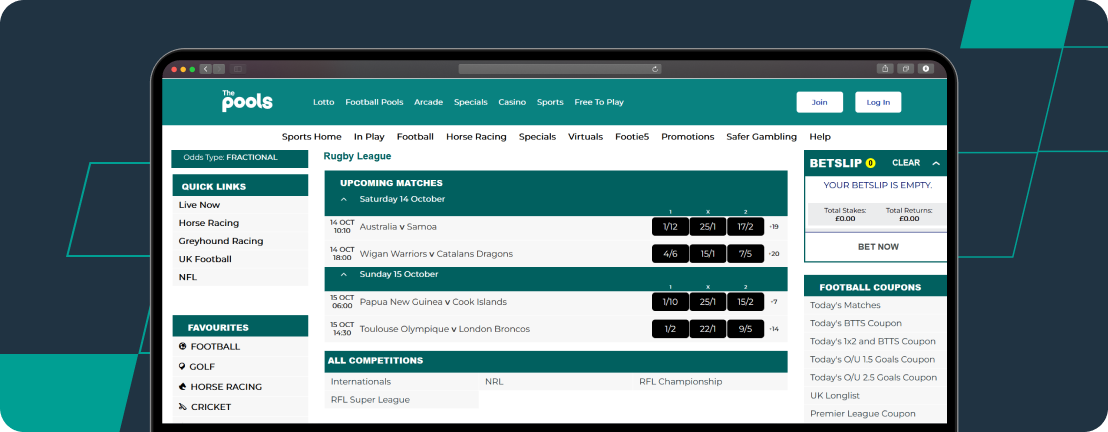Viewport: 1108px width, 432px height.
Task: Collapse the Betslip panel chevron
Action: [x=936, y=163]
